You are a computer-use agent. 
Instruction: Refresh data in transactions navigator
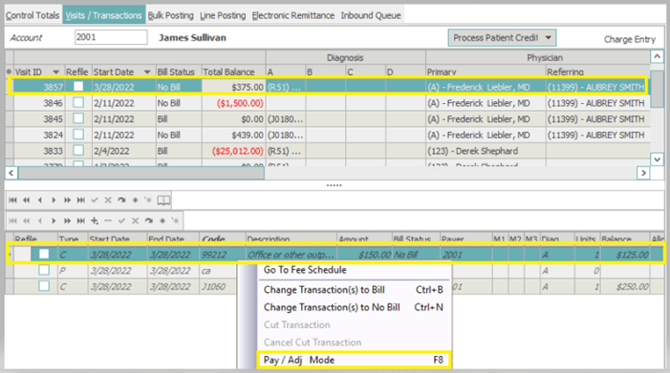[149, 221]
